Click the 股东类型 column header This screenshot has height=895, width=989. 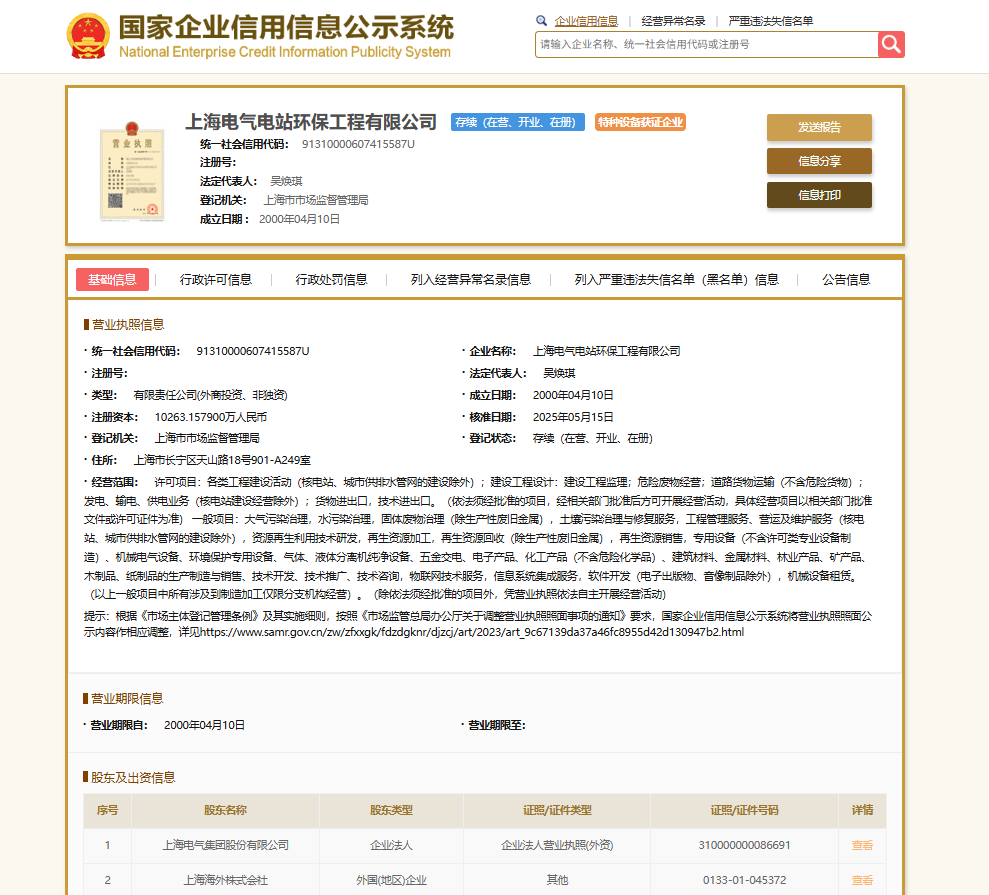391,810
